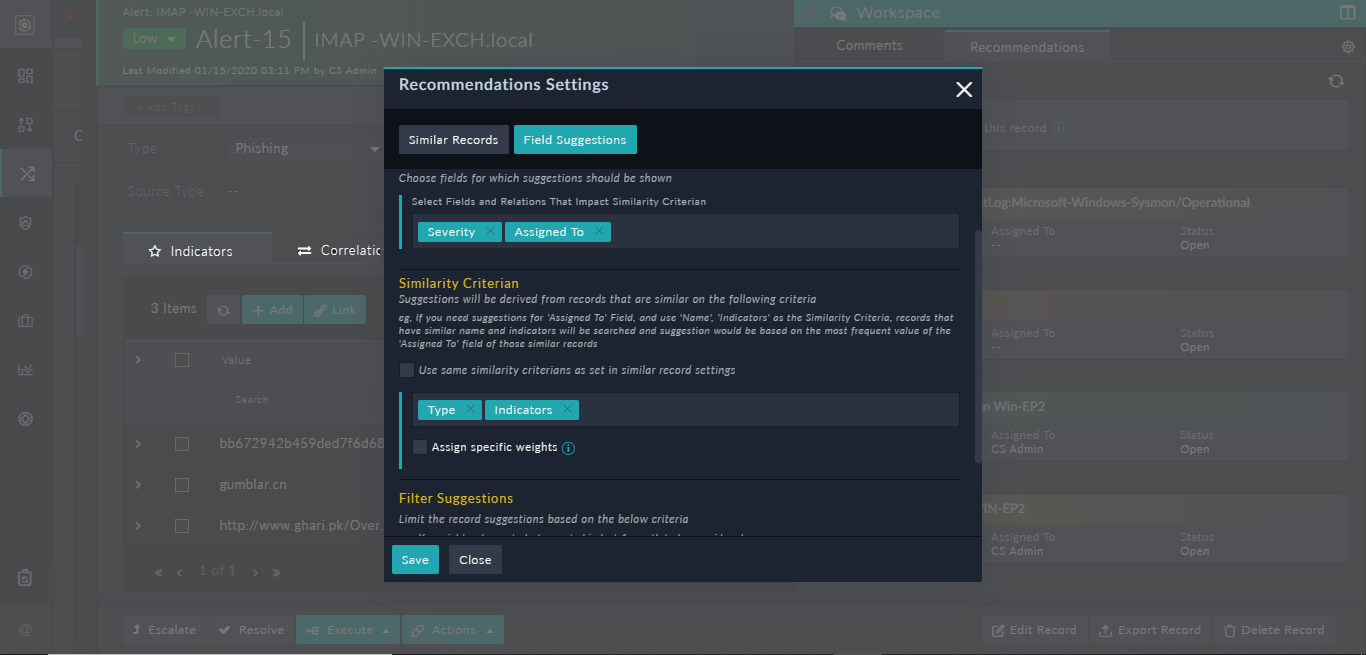Open the Comments tab in Workspace
This screenshot has width=1366, height=655.
click(868, 45)
